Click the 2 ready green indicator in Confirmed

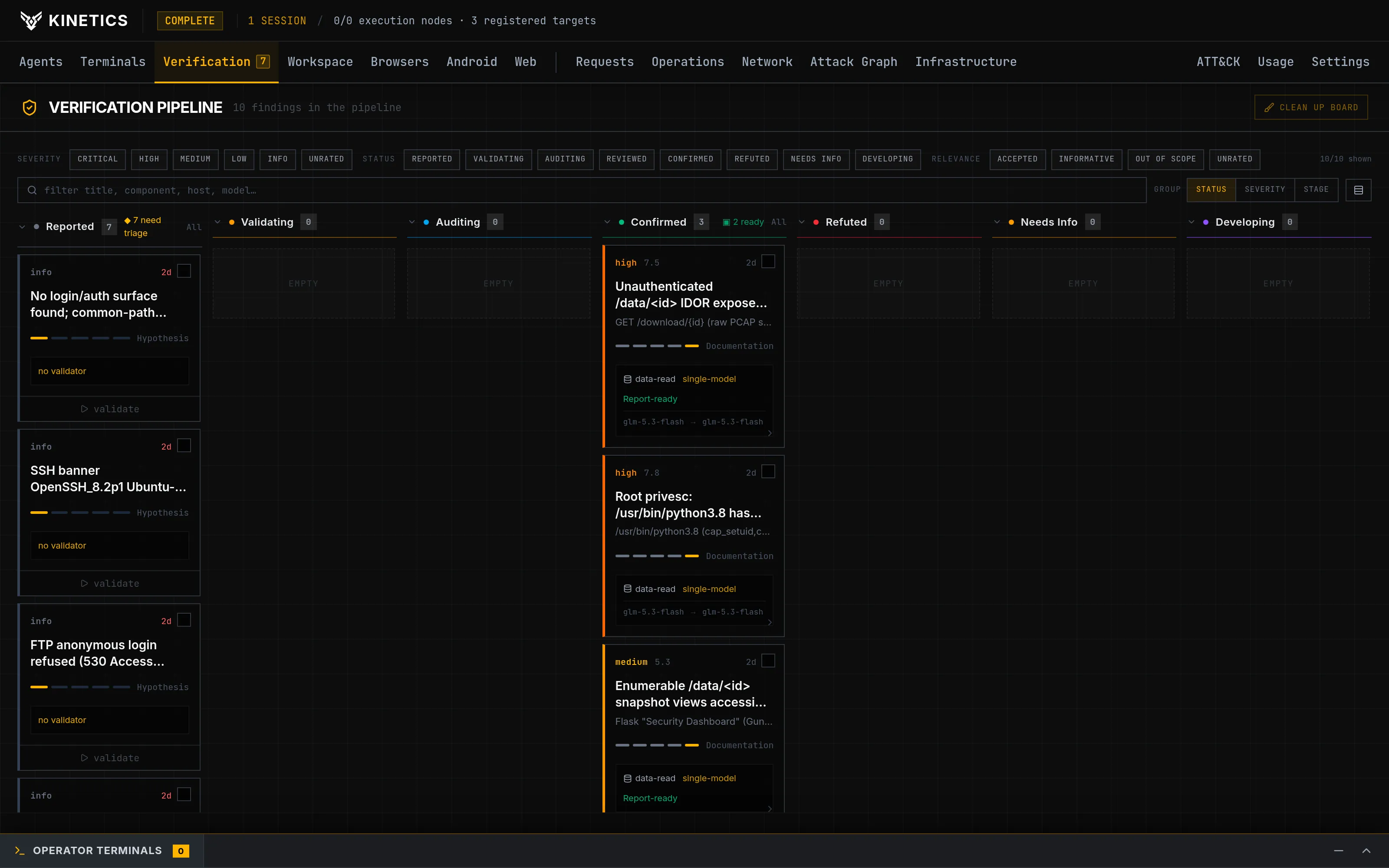click(743, 222)
